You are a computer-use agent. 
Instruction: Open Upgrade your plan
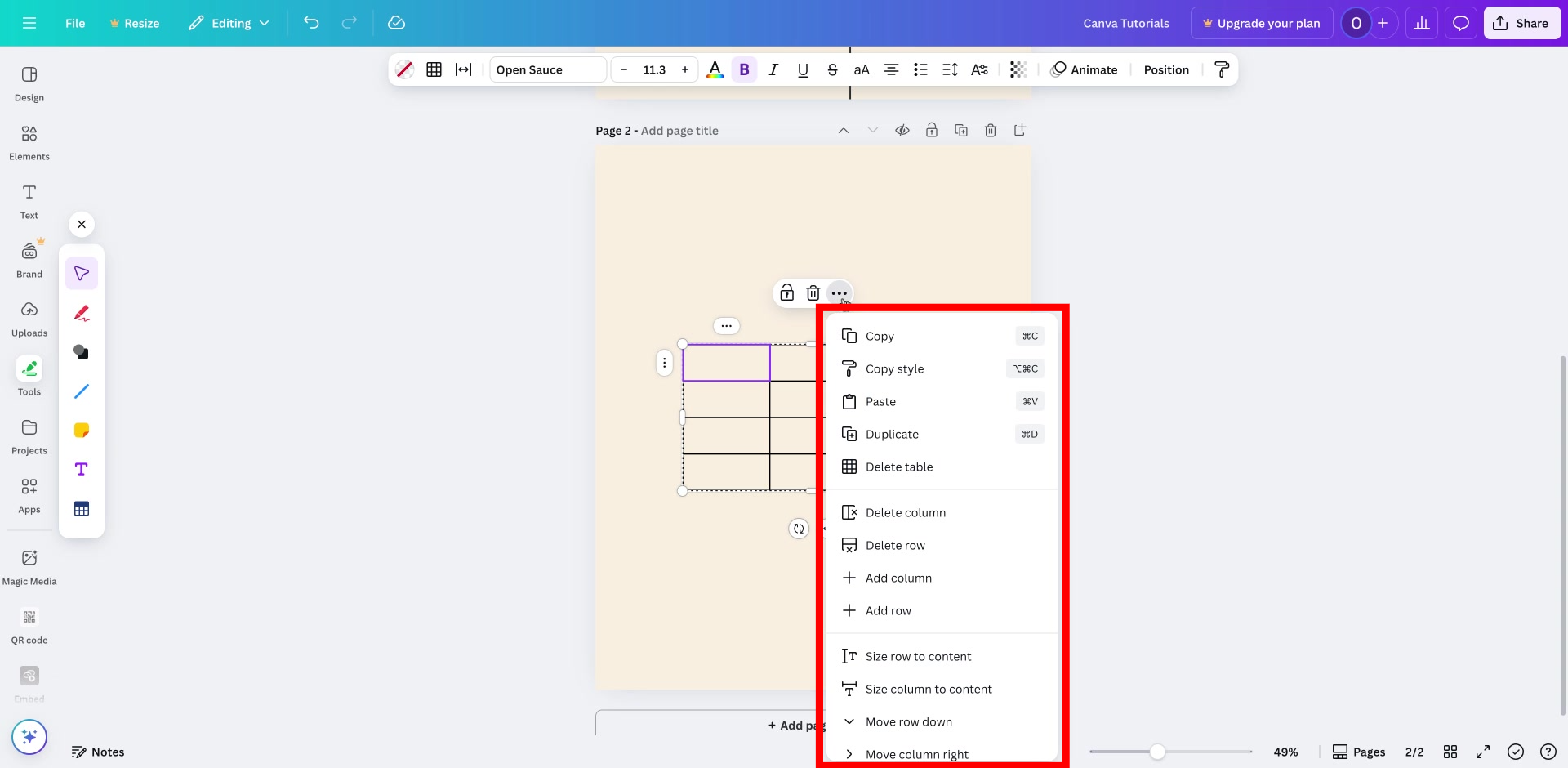(x=1261, y=22)
